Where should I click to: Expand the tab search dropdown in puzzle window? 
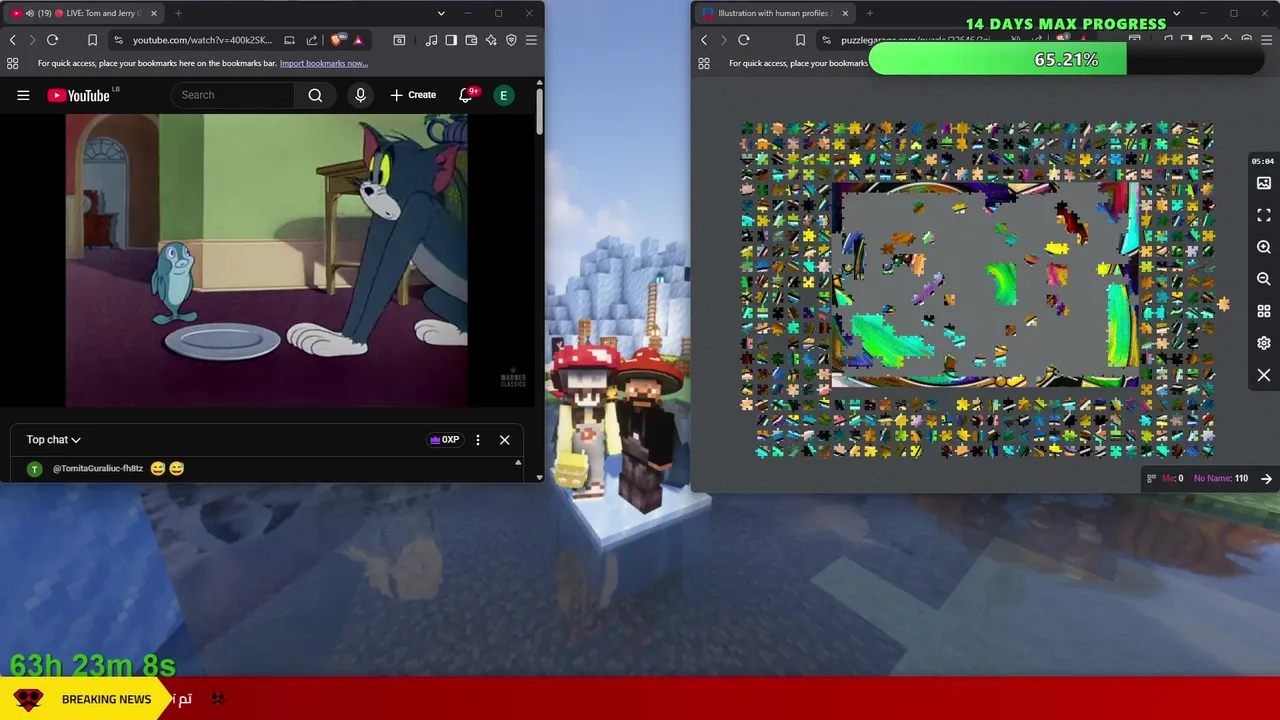point(1176,13)
